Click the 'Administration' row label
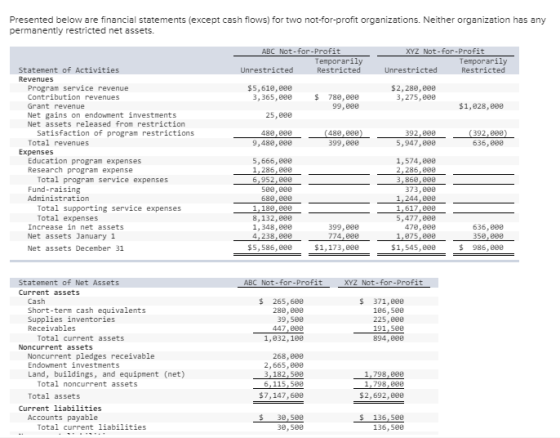560x438 pixels. (x=58, y=198)
